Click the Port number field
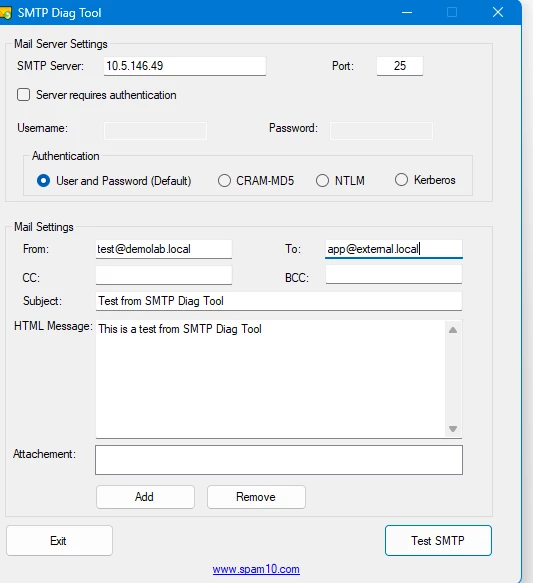This screenshot has height=583, width=533. 400,66
